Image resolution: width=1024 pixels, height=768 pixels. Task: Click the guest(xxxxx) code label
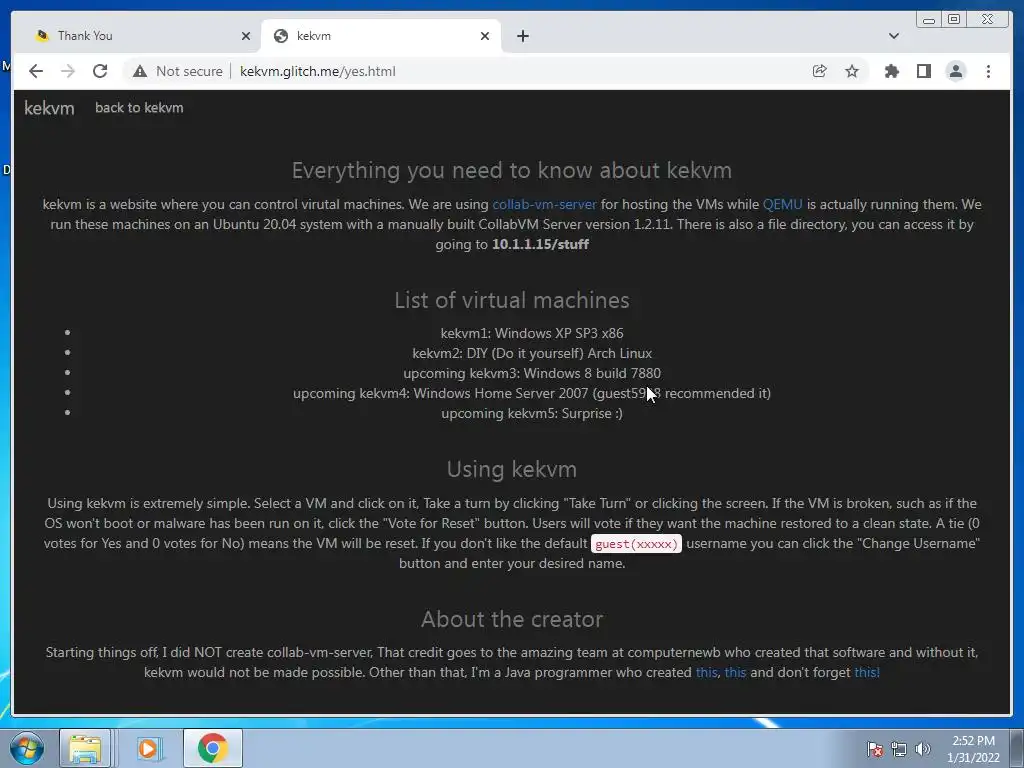click(x=636, y=543)
